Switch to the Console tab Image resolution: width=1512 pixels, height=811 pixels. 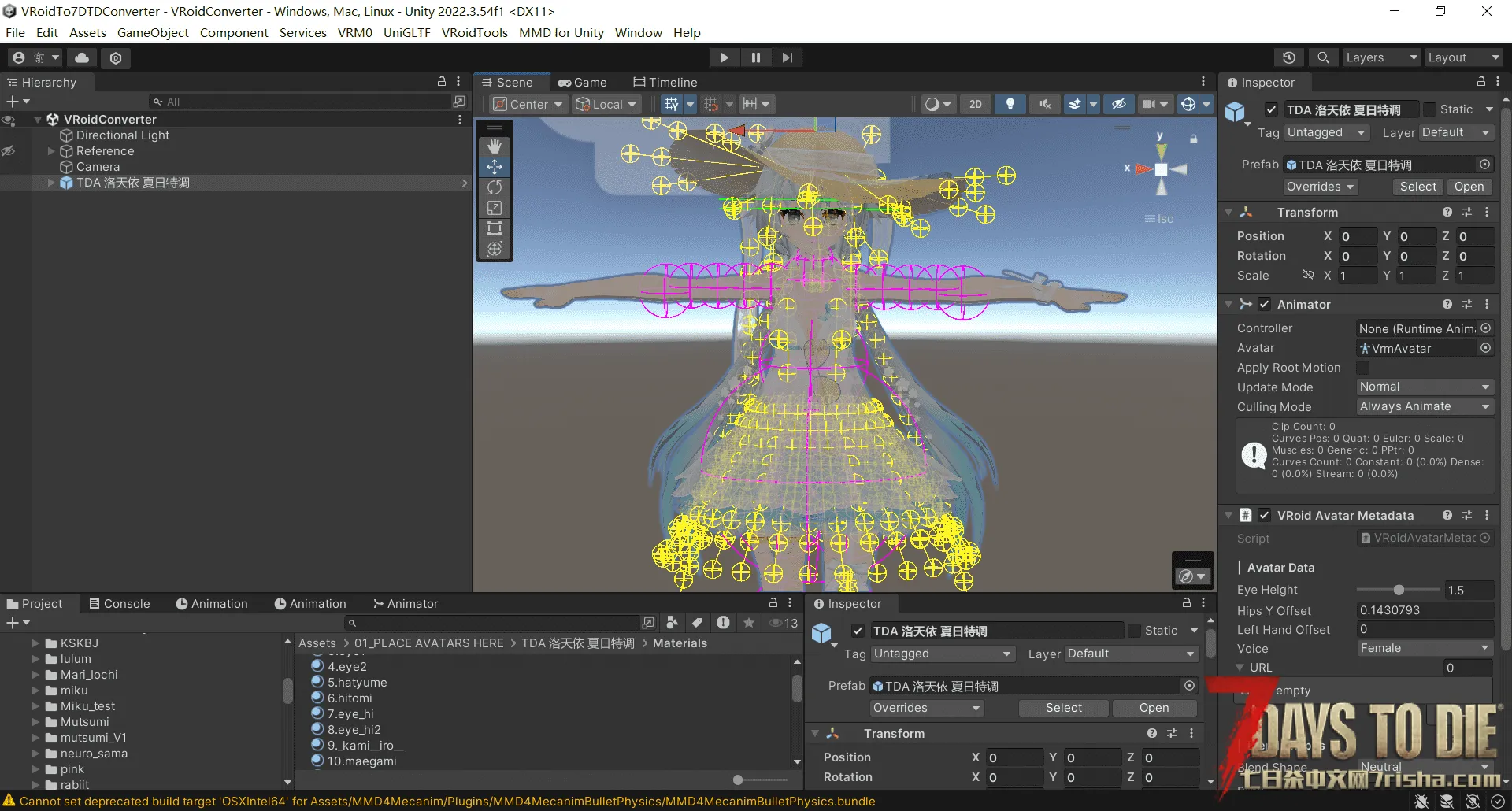[x=119, y=603]
